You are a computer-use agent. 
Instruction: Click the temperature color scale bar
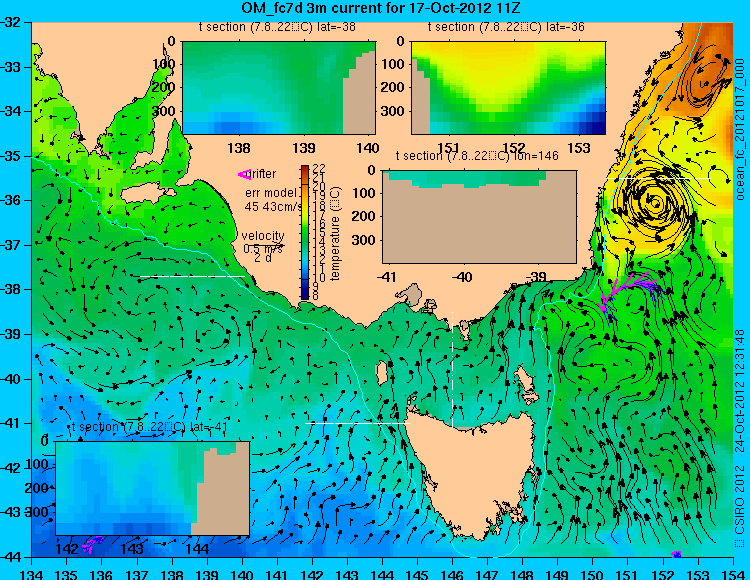click(305, 232)
